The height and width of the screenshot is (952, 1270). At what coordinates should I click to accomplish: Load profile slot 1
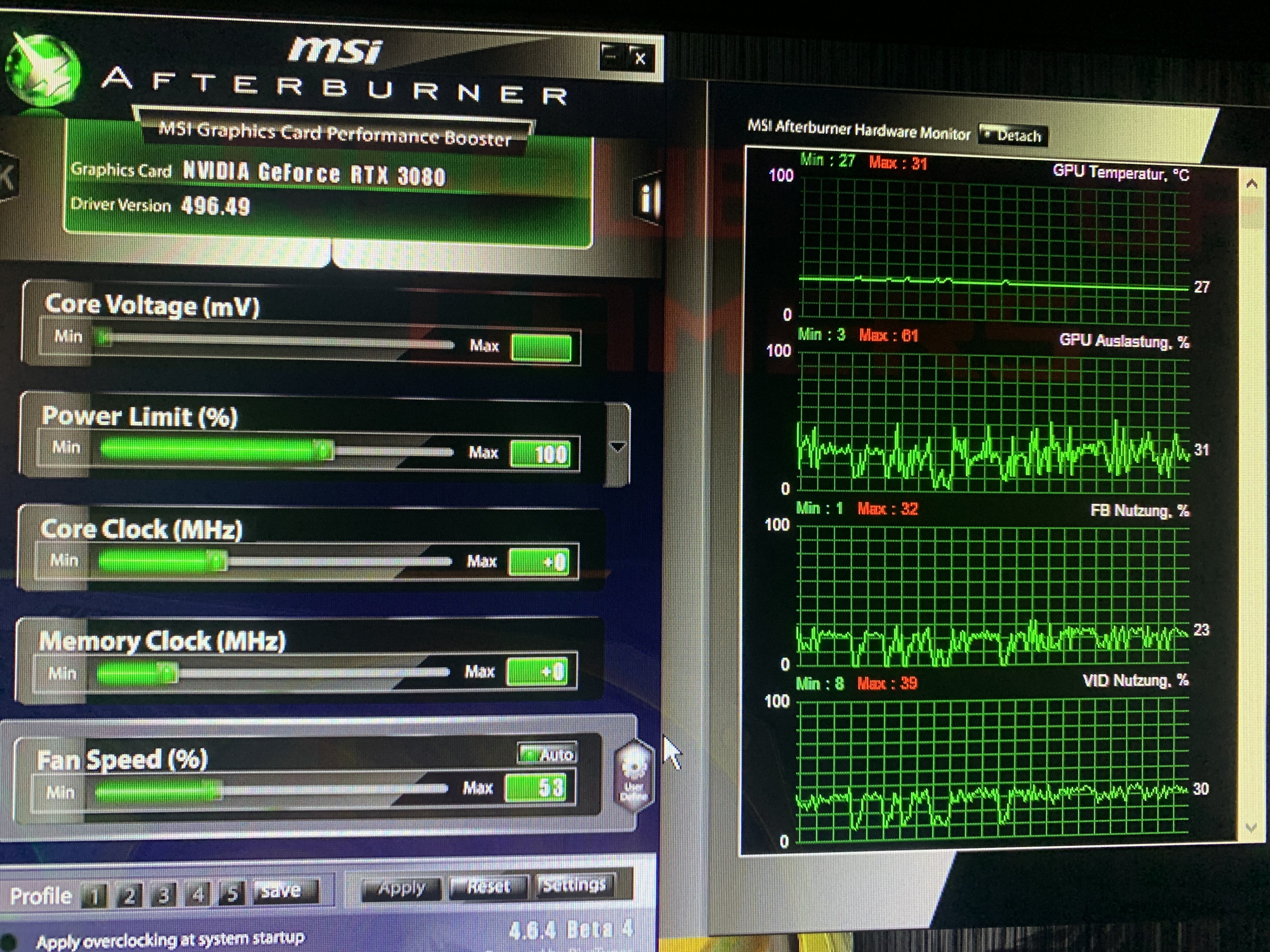click(x=95, y=896)
